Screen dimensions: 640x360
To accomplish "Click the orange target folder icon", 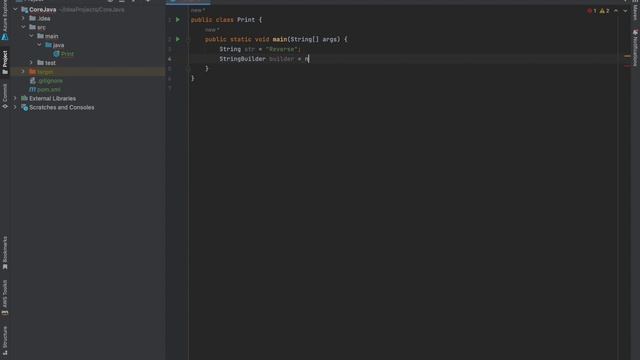I will click(x=32, y=72).
